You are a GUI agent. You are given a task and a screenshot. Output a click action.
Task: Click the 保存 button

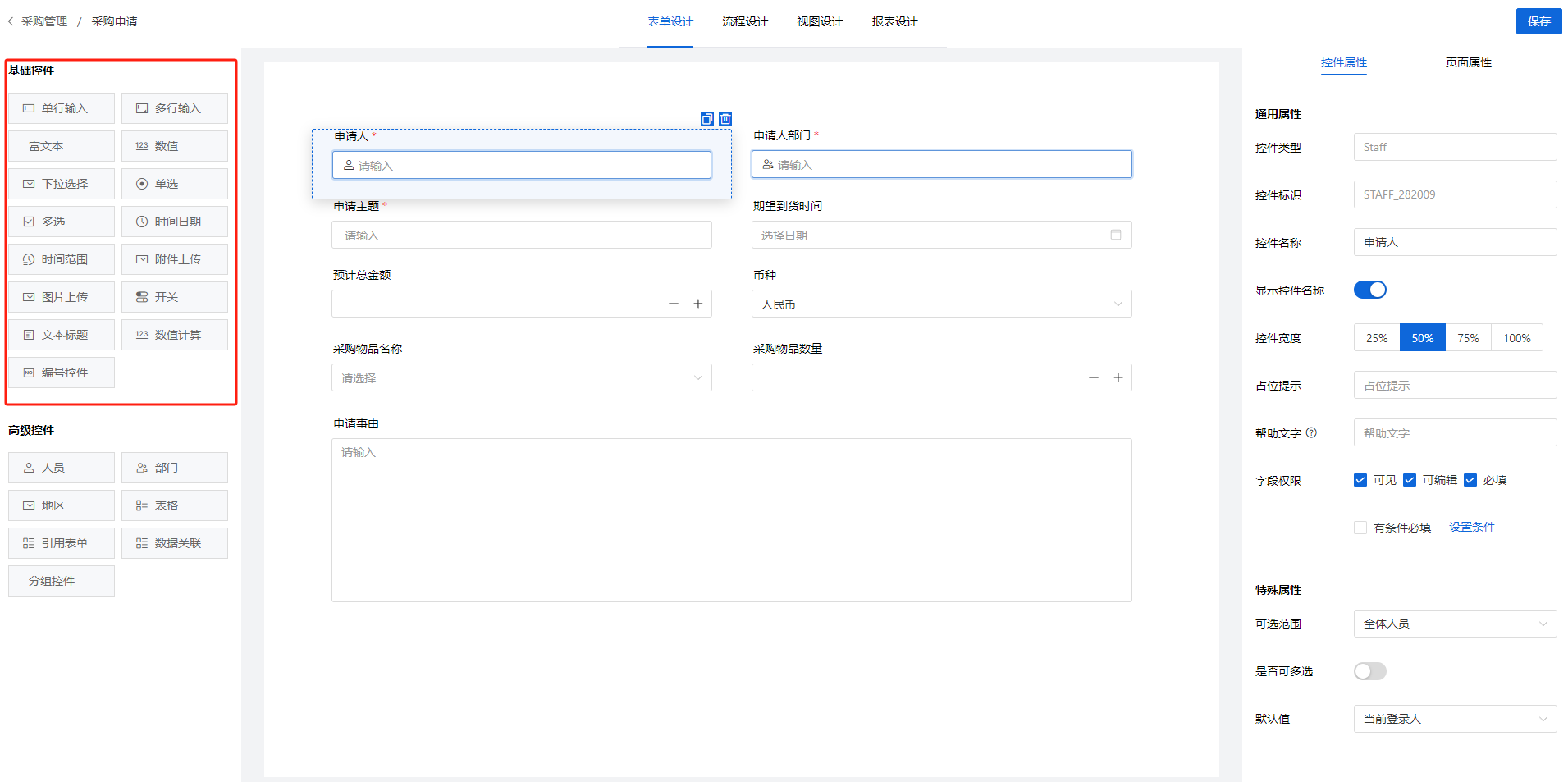click(x=1539, y=21)
